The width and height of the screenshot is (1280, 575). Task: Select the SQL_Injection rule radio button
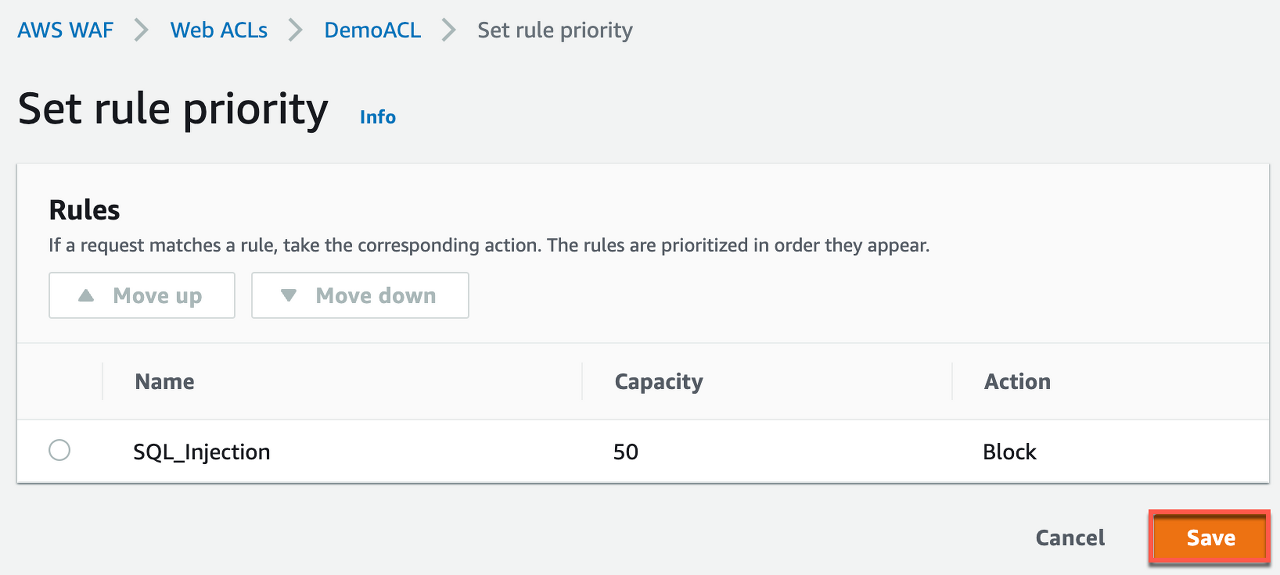[60, 451]
